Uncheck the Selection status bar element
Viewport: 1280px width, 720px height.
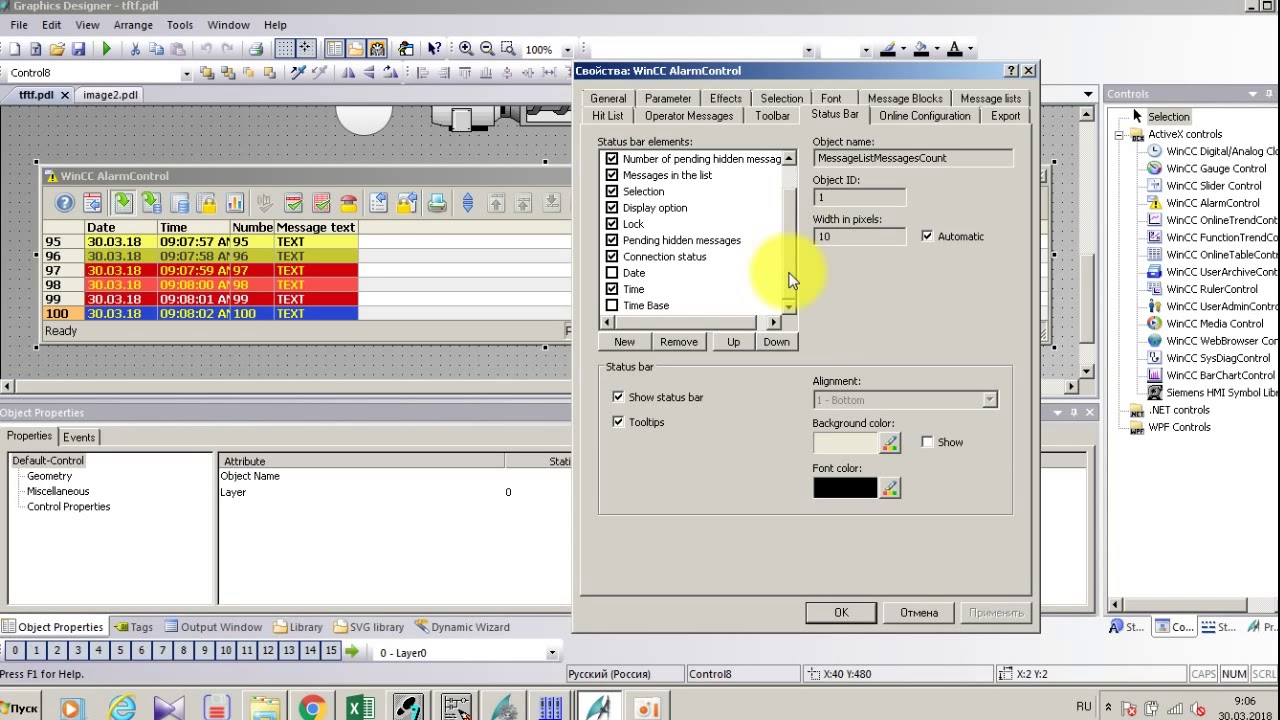pos(612,191)
